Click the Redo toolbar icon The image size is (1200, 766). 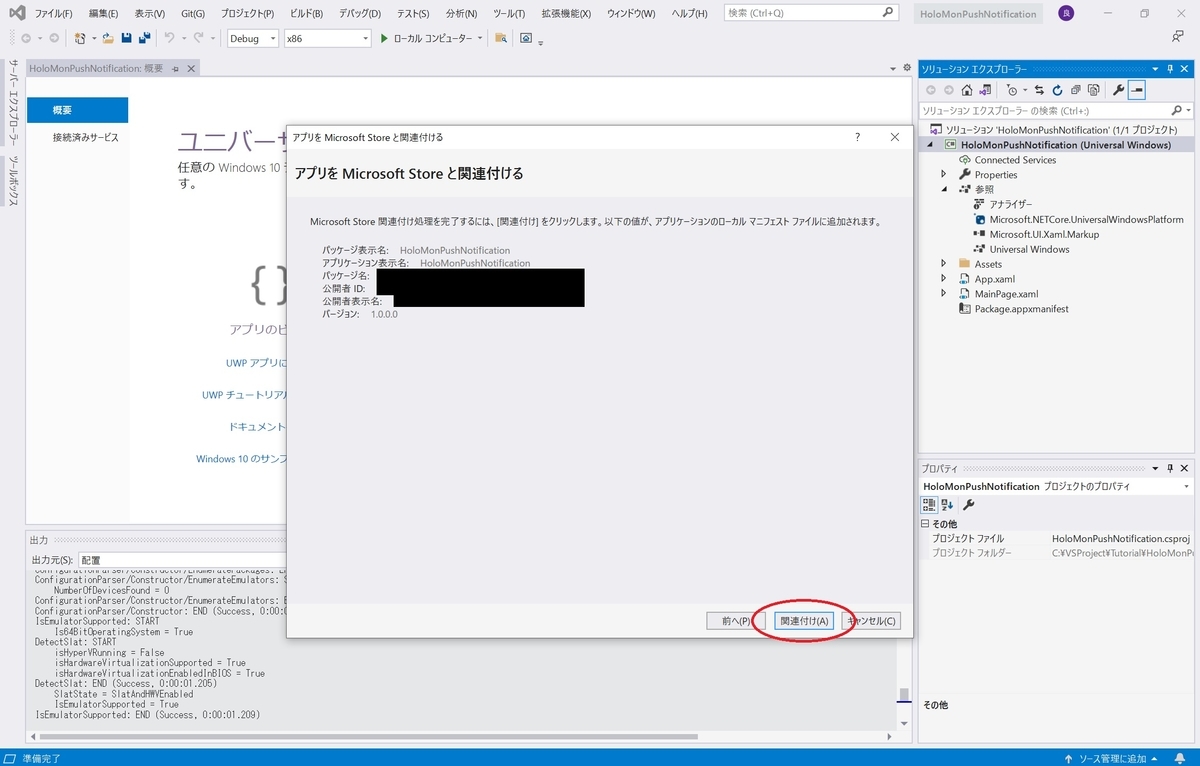[198, 38]
